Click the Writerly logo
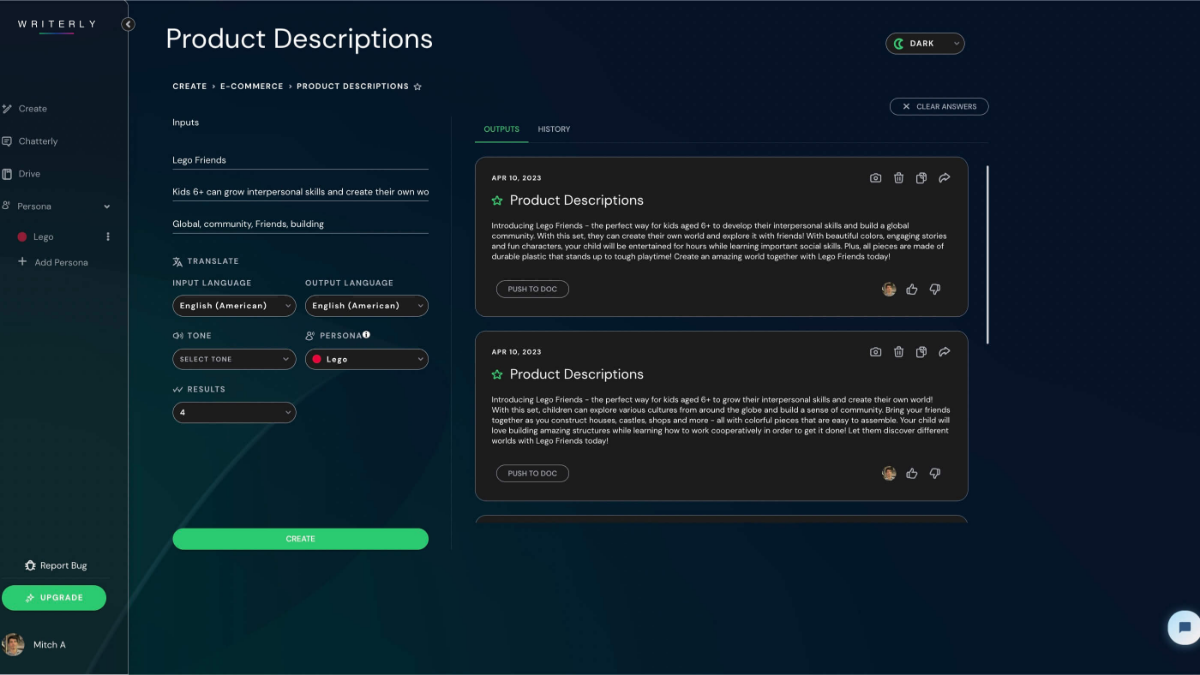Screen dimensions: 1200x675 (x=57, y=25)
